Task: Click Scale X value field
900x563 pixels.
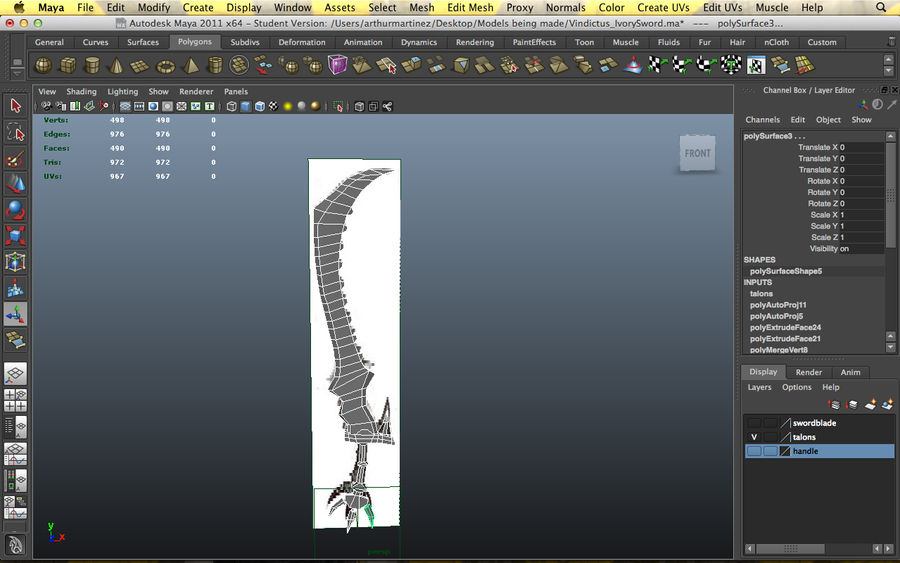Action: click(861, 215)
